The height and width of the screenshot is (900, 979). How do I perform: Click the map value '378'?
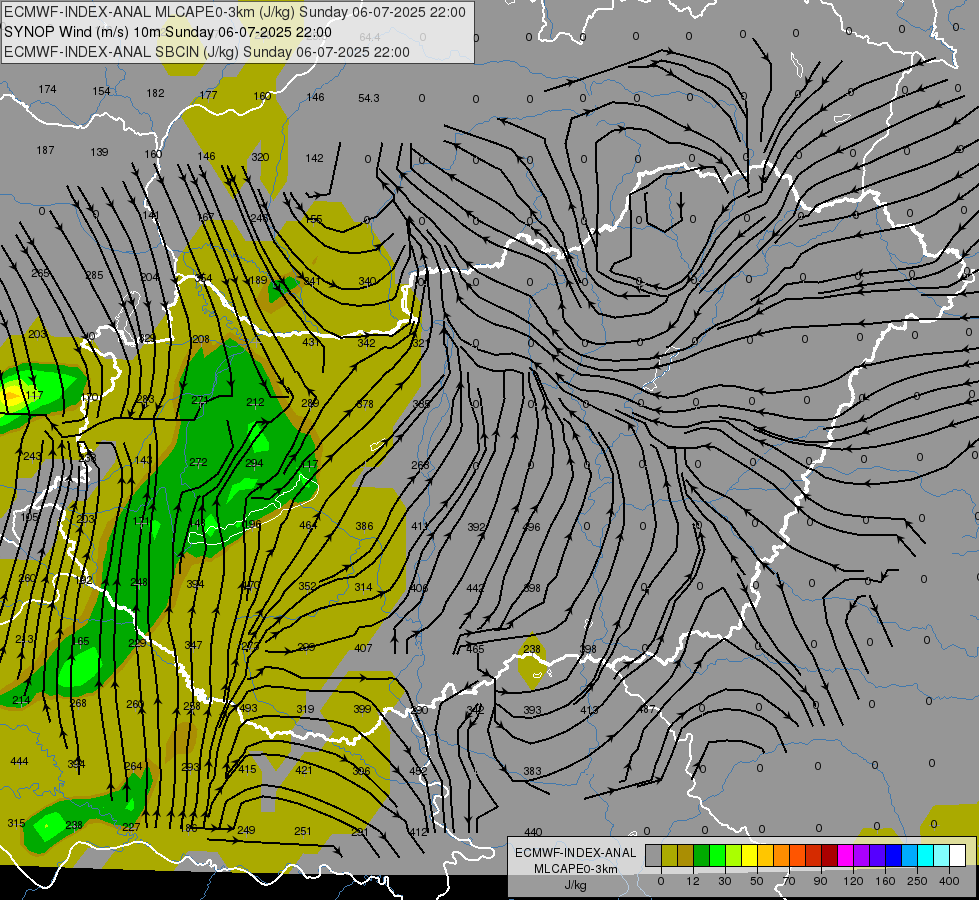pyautogui.click(x=365, y=404)
